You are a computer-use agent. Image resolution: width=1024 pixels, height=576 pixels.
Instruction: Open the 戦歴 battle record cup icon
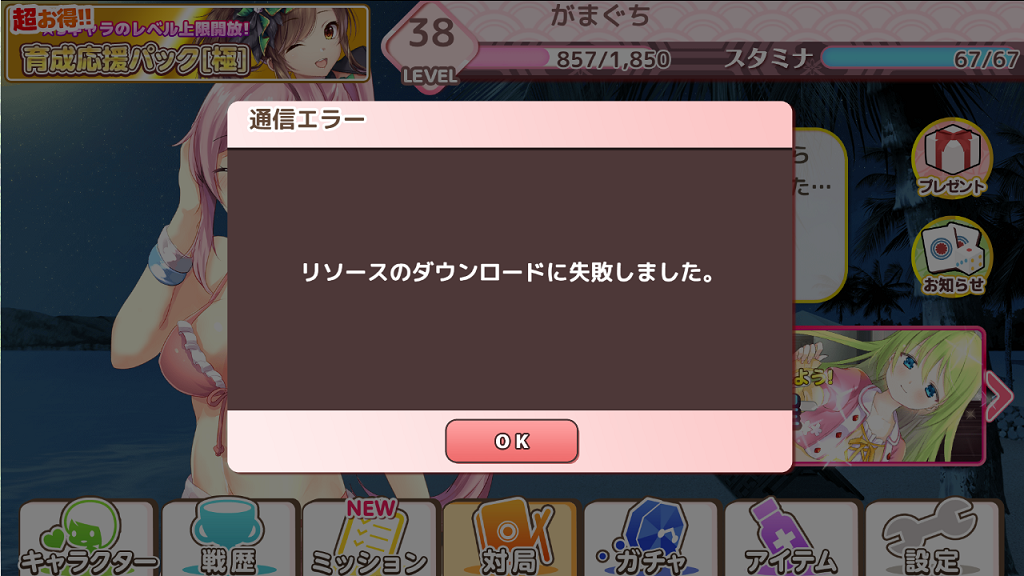(x=229, y=537)
